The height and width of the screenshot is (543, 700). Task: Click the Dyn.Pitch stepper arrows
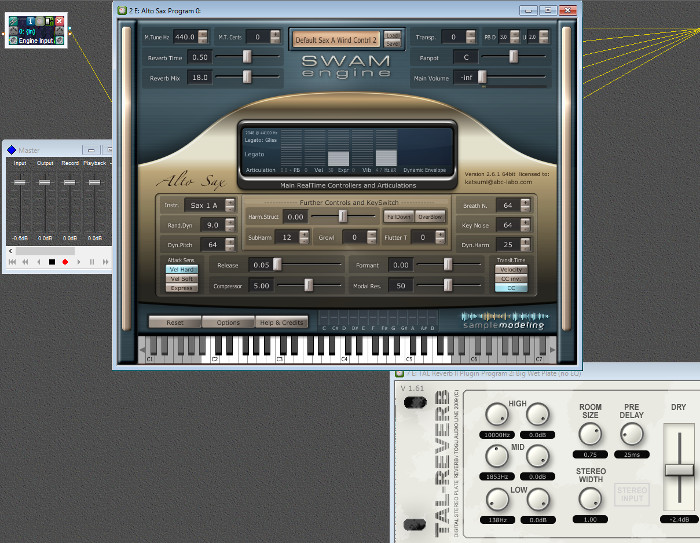[230, 244]
